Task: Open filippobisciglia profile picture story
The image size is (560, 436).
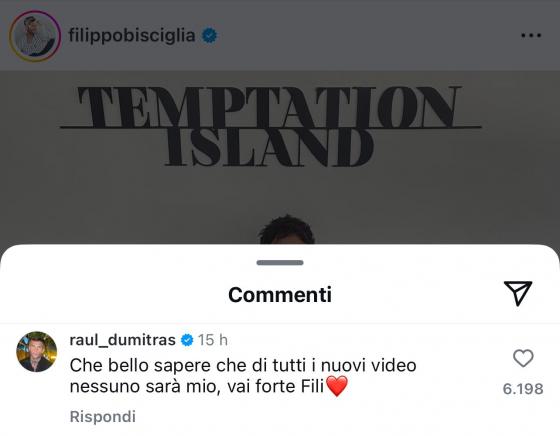Action: coord(35,36)
